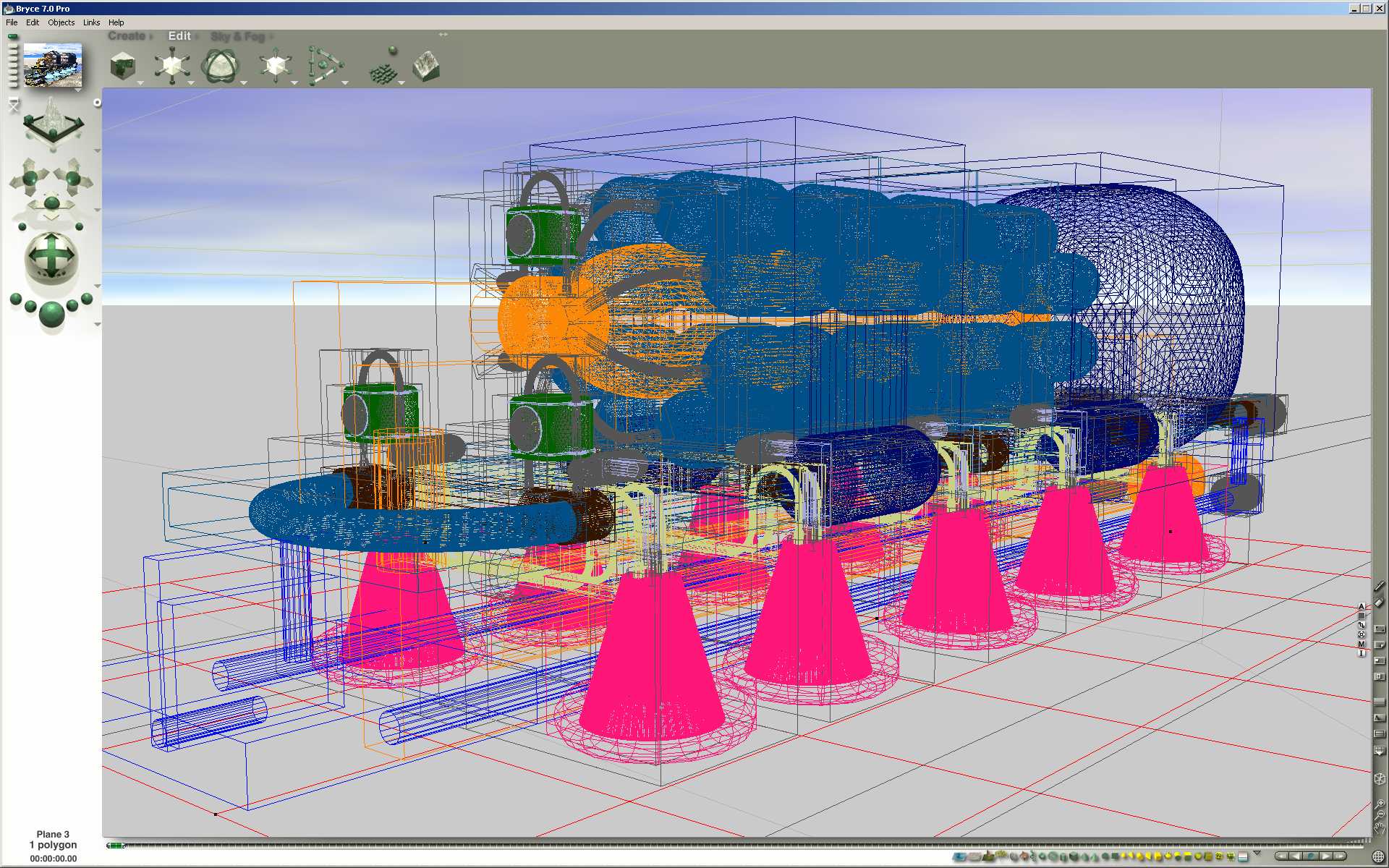Open the Objects menu
1389x868 pixels.
click(61, 22)
